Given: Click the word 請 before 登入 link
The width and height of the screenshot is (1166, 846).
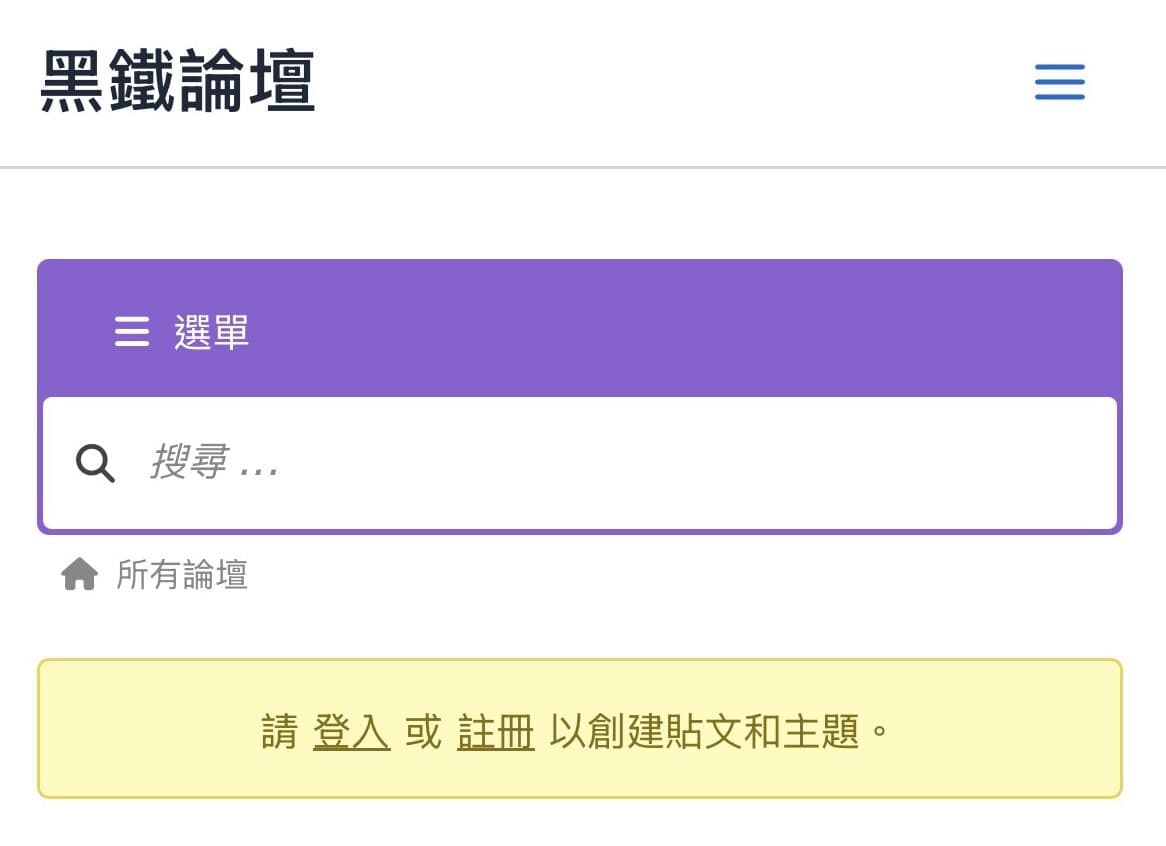Looking at the screenshot, I should [x=280, y=732].
